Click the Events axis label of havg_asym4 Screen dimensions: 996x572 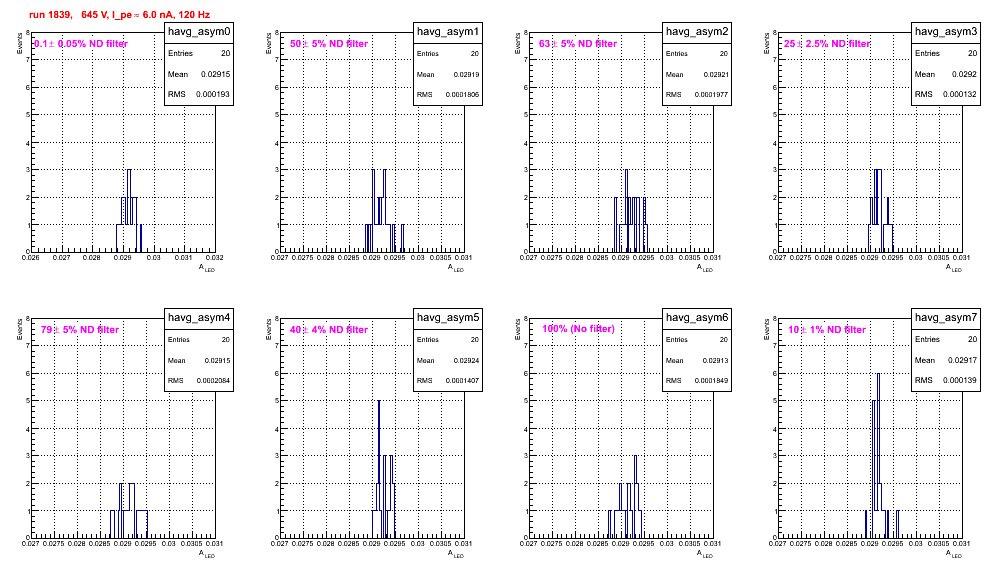(19, 330)
